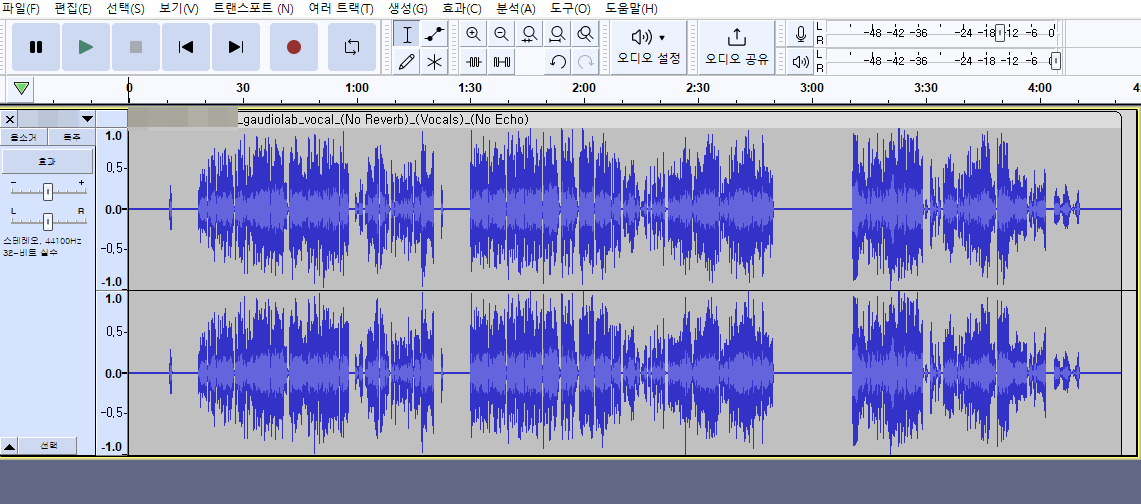Solo the track with 독주
1141x504 pixels.
coord(71,137)
